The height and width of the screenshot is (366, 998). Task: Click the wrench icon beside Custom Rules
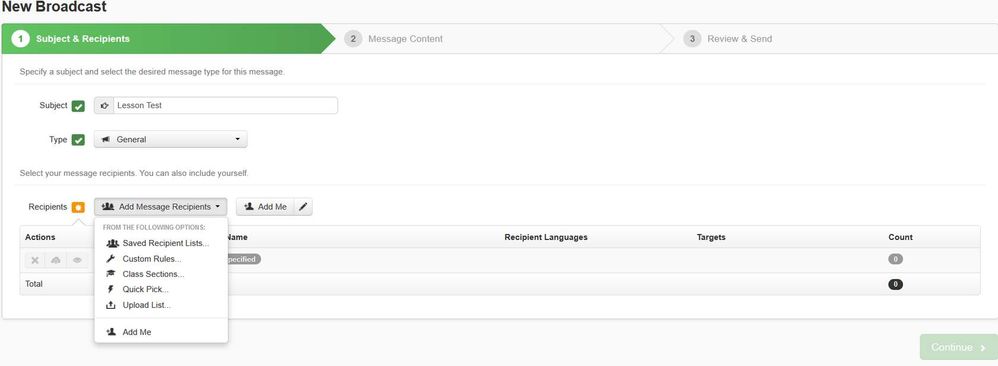click(111, 259)
